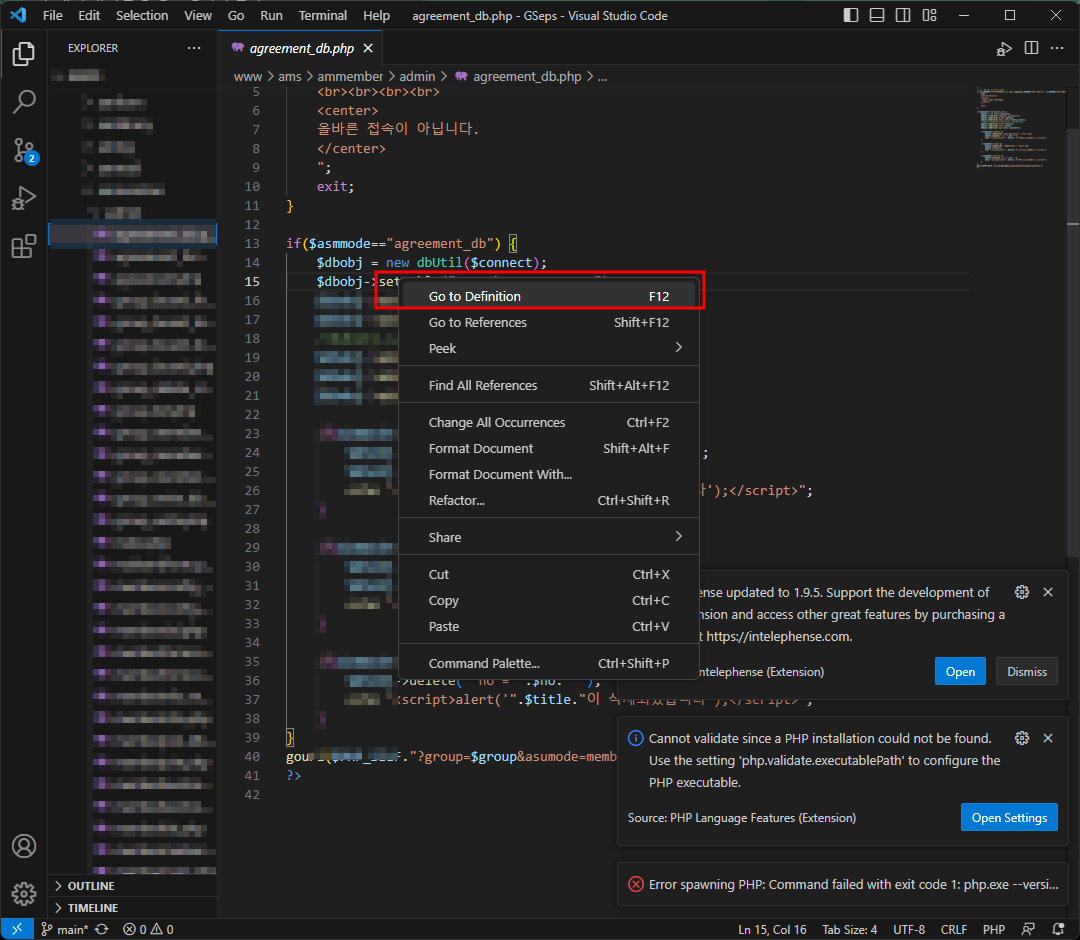Viewport: 1080px width, 940px height.
Task: Click the editor minimap preview
Action: pos(1020,127)
